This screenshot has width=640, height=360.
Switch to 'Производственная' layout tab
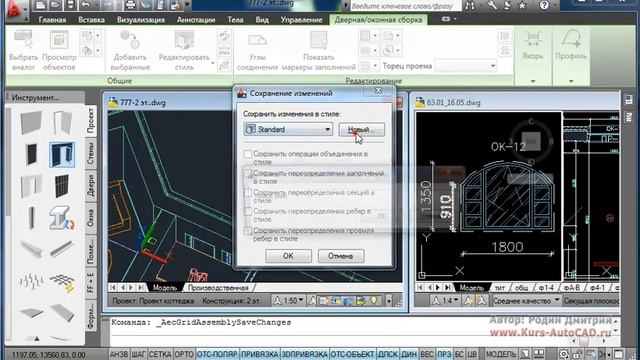[x=218, y=287]
